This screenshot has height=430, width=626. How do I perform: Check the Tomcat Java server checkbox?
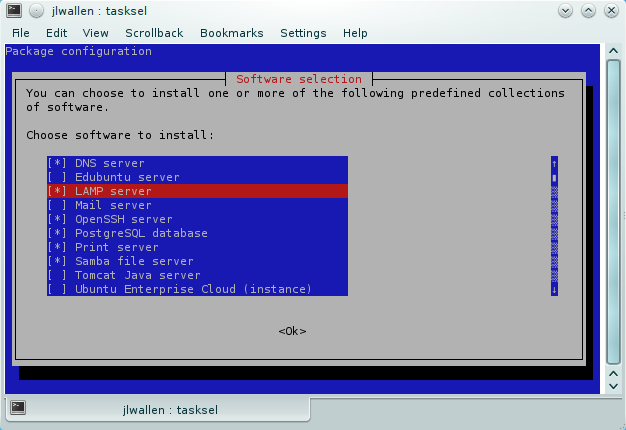57,275
